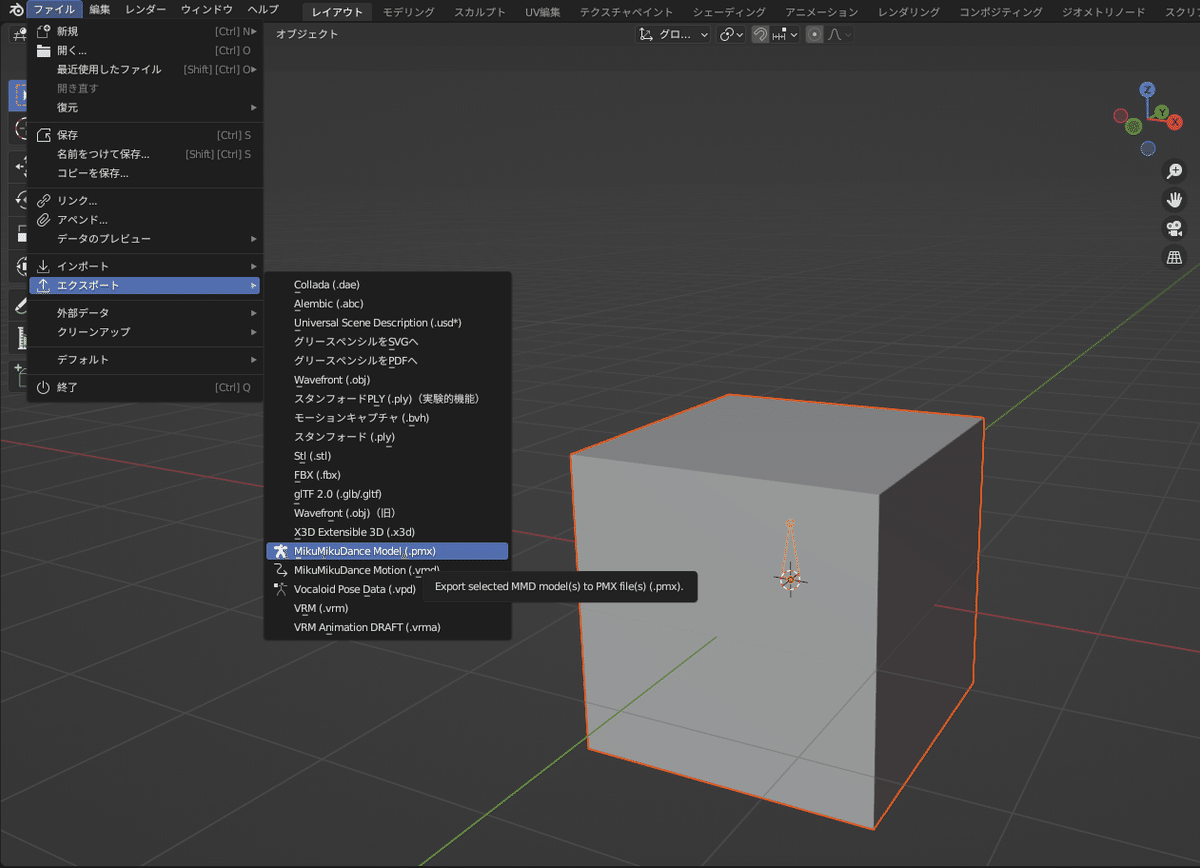Open transform orientation Global dropdown

[673, 34]
